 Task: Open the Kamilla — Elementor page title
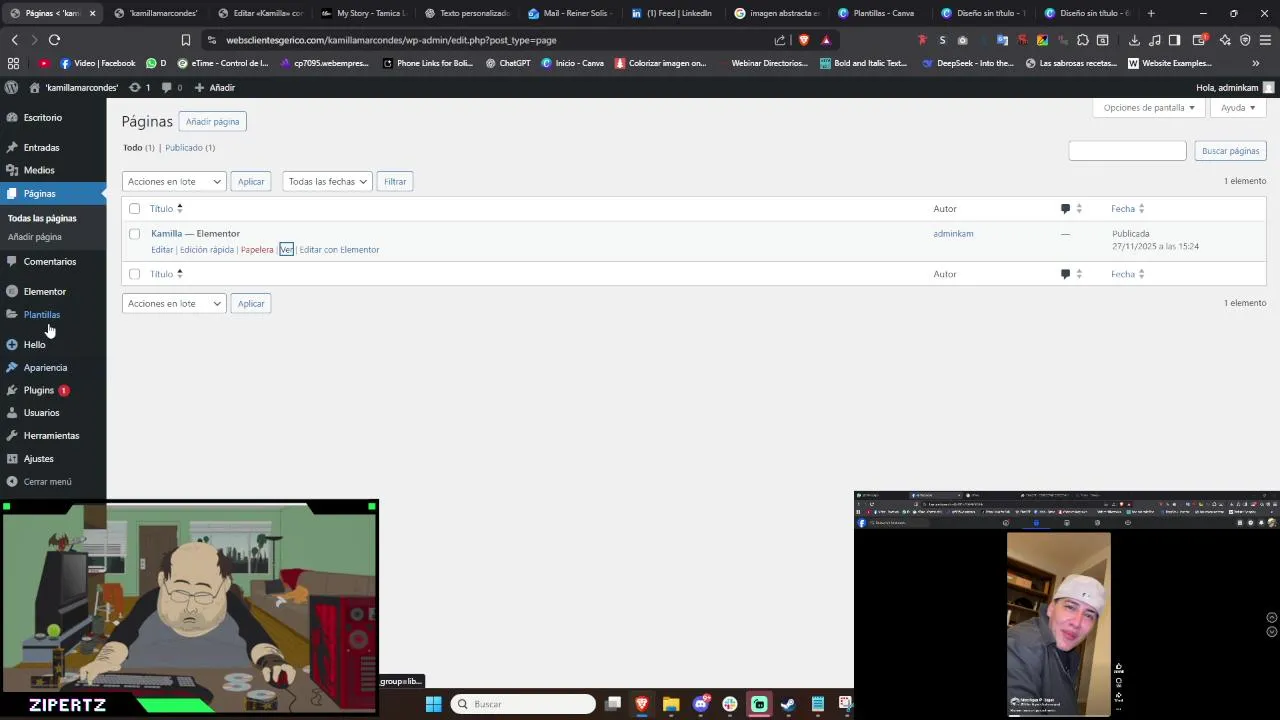(195, 233)
